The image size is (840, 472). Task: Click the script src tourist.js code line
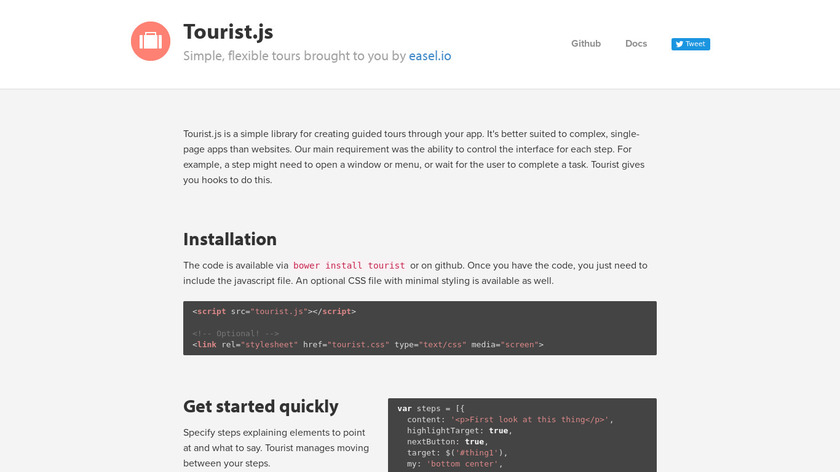(x=274, y=311)
